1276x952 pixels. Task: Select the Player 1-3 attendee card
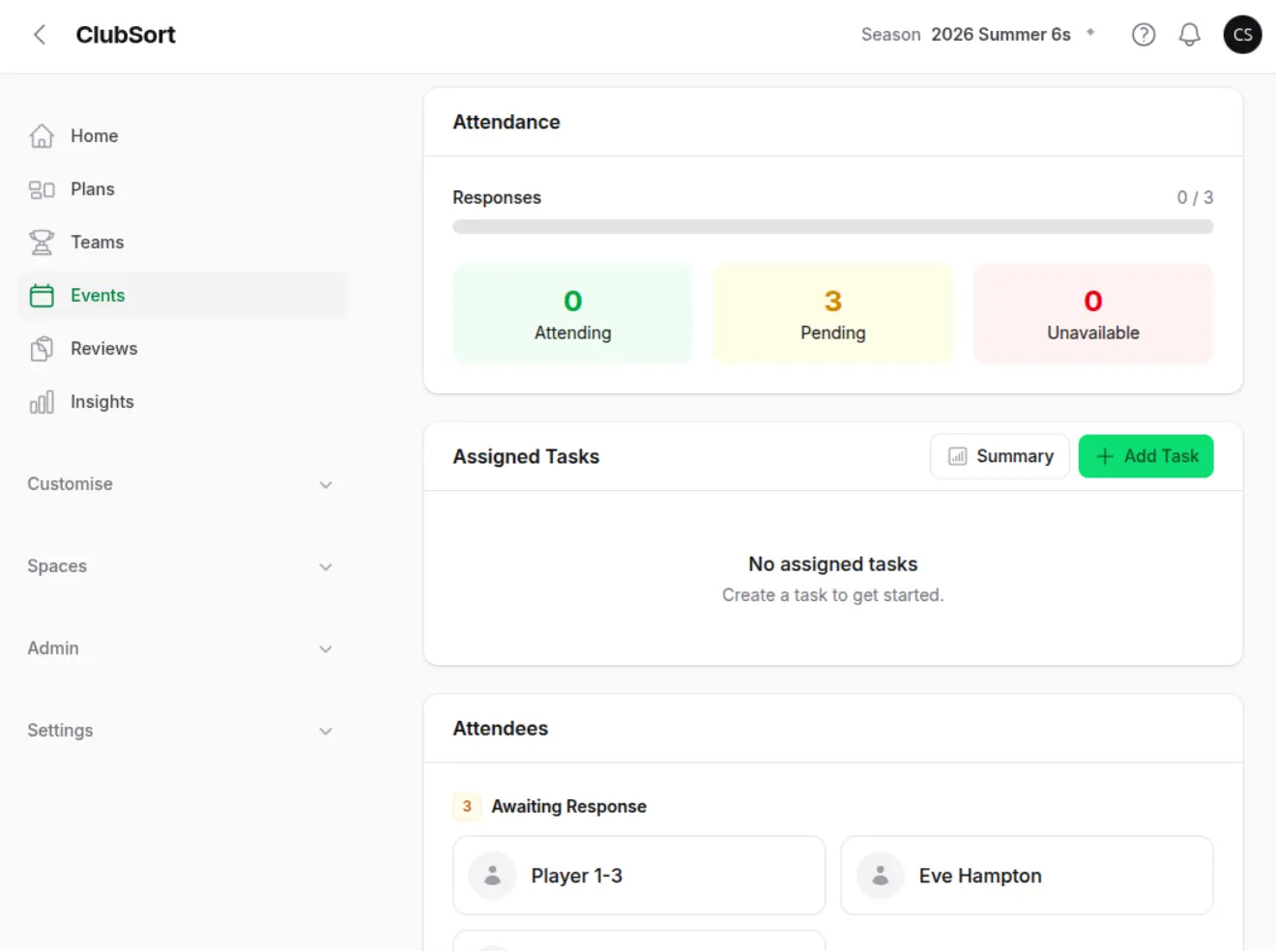tap(639, 876)
